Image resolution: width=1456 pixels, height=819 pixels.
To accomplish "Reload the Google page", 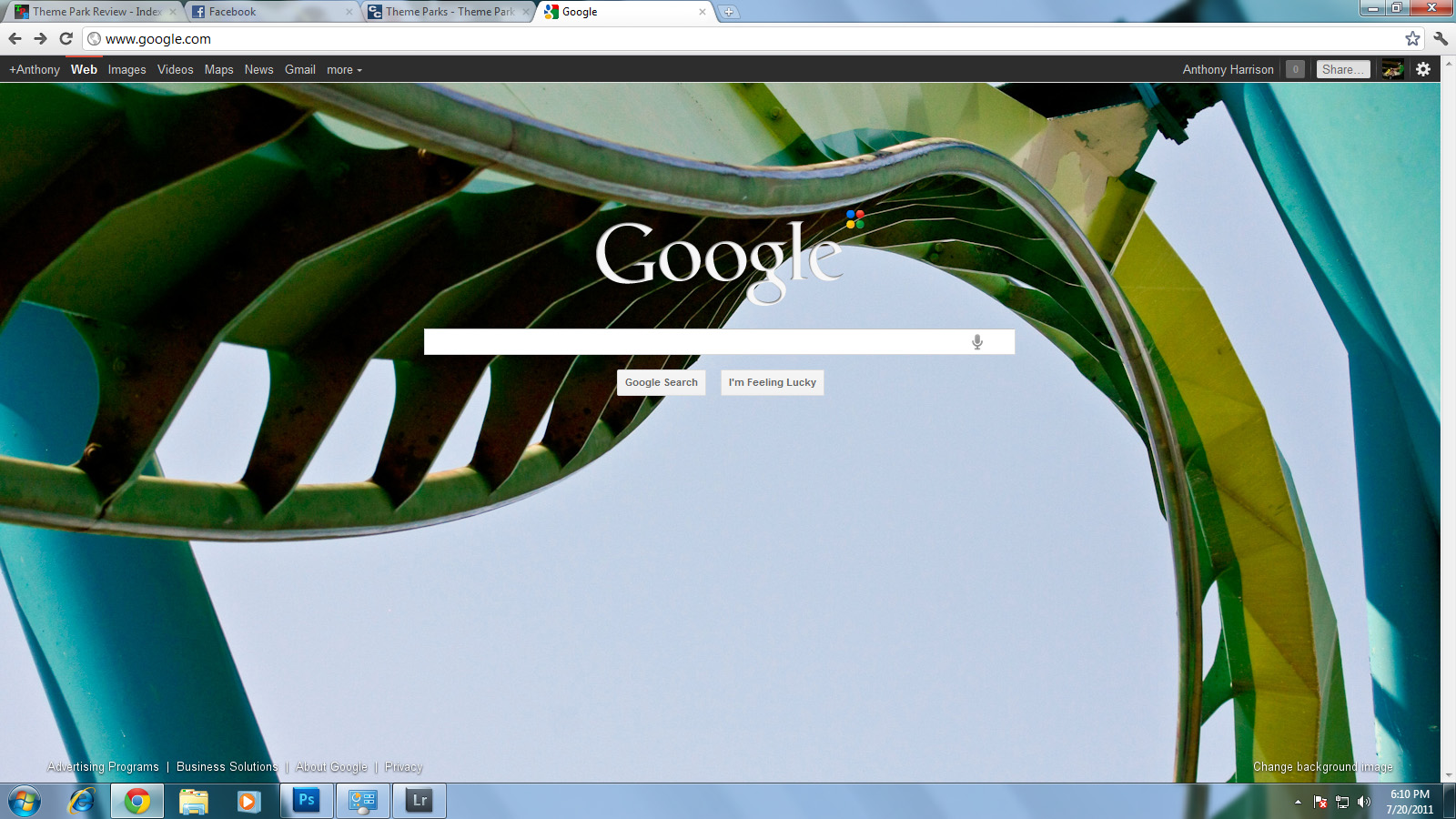I will (x=66, y=38).
